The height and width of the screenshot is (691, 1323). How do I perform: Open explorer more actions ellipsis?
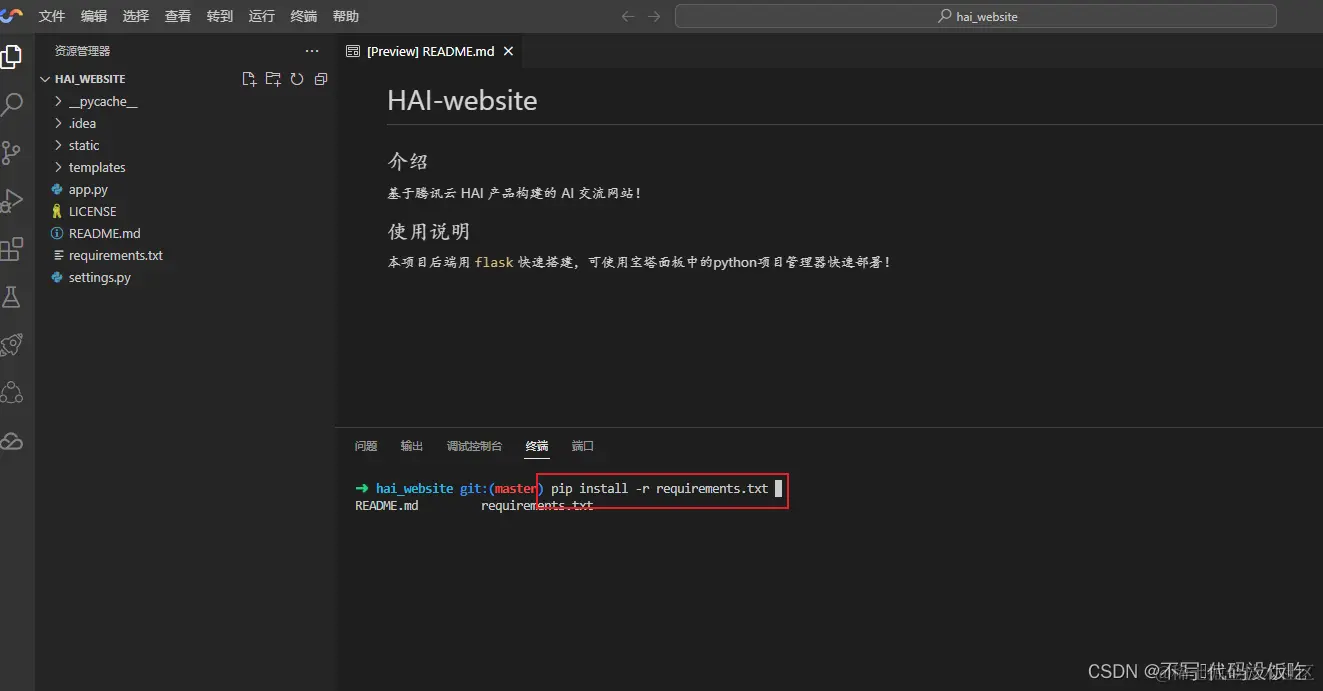(x=312, y=51)
